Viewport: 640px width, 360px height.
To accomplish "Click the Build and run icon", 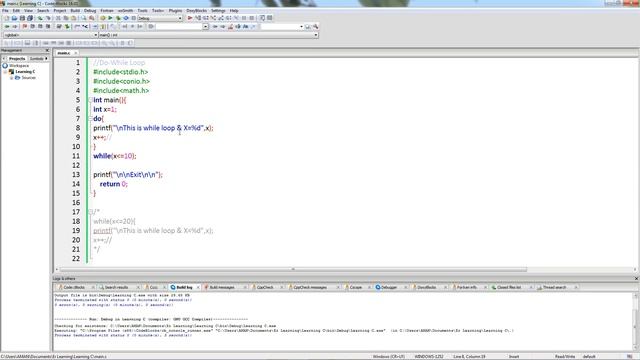I will pos(118,18).
